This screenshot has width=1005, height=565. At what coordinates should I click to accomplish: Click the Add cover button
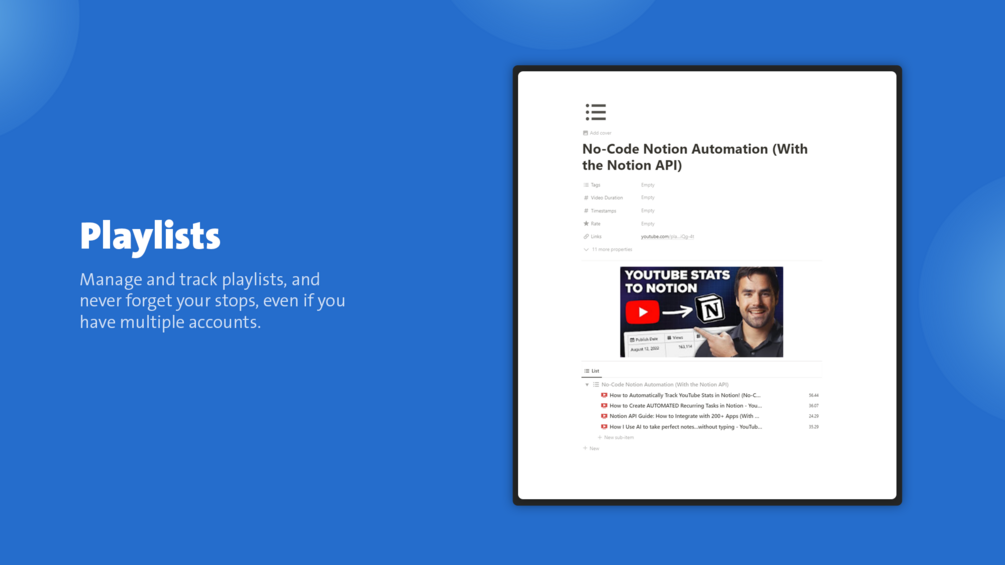tap(597, 133)
